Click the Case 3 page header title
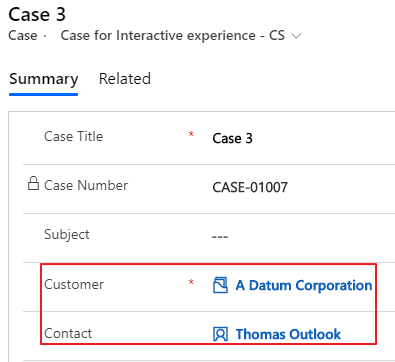 tap(37, 14)
